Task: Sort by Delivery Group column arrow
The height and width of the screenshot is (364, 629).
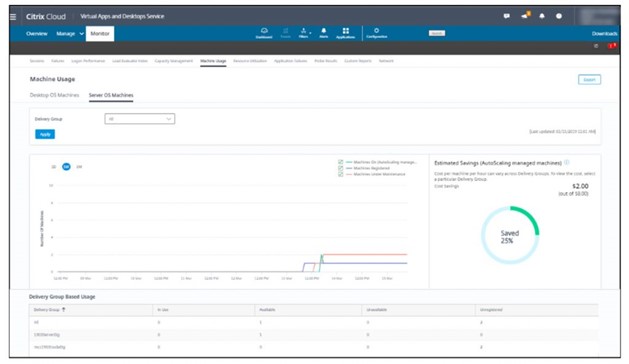Action: [63, 310]
